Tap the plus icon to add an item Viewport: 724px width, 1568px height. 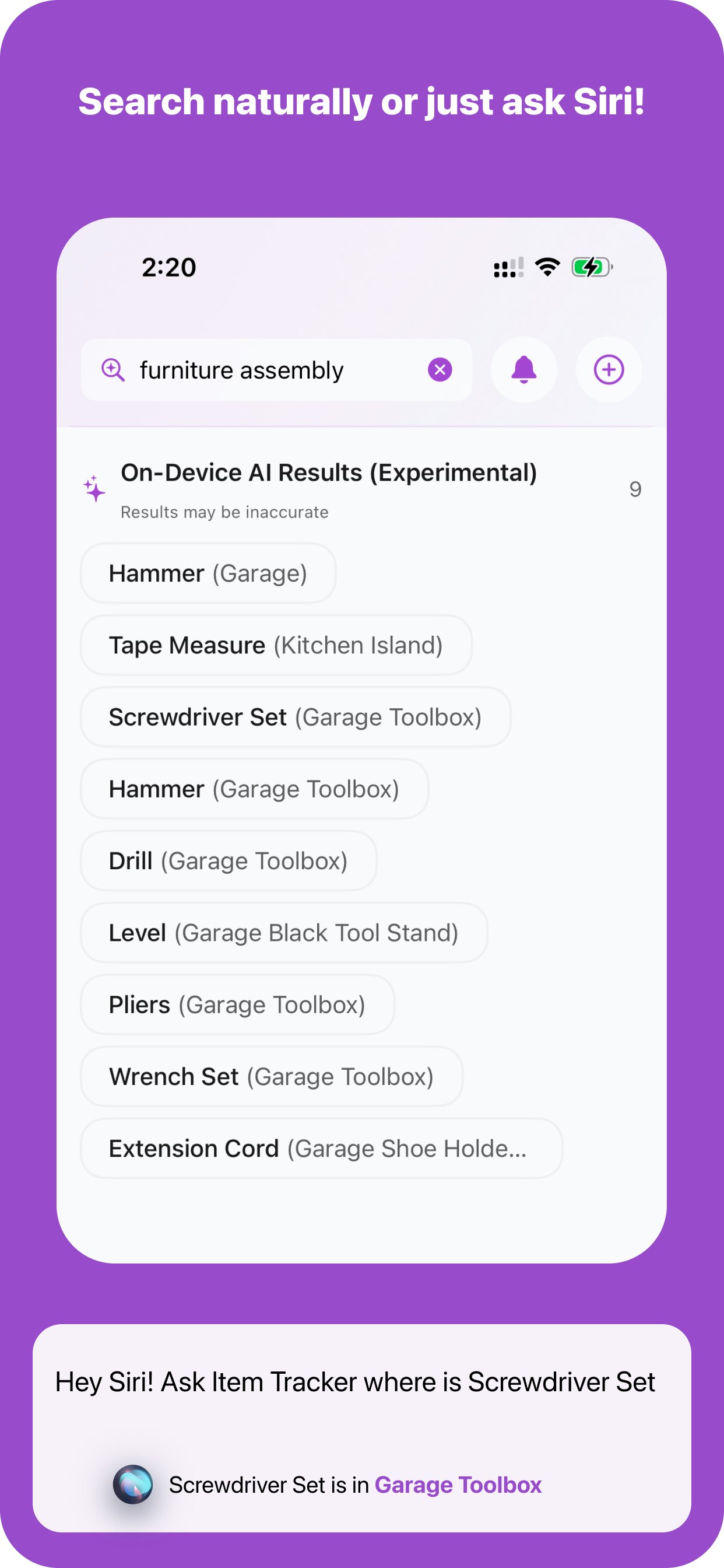click(609, 369)
